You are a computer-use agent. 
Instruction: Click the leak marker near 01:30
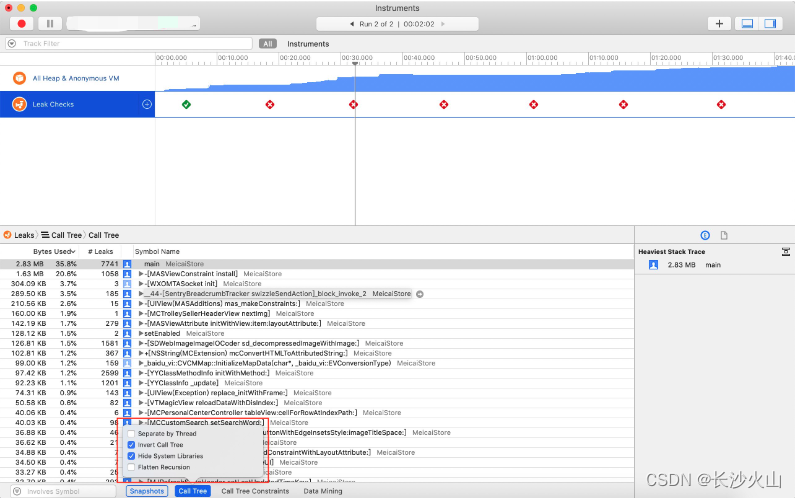pos(721,105)
